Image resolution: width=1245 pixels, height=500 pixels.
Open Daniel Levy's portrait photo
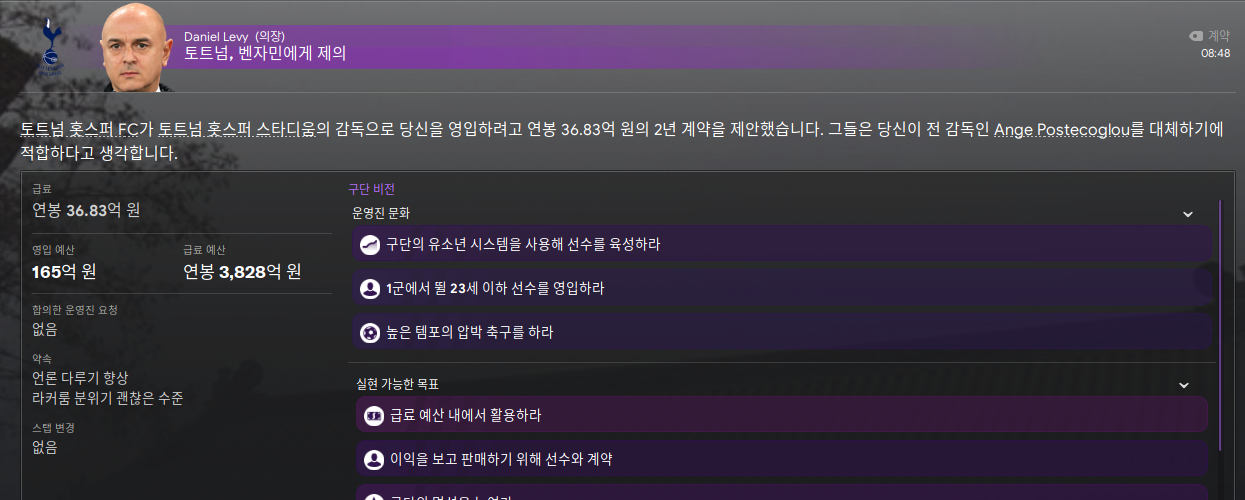(137, 47)
